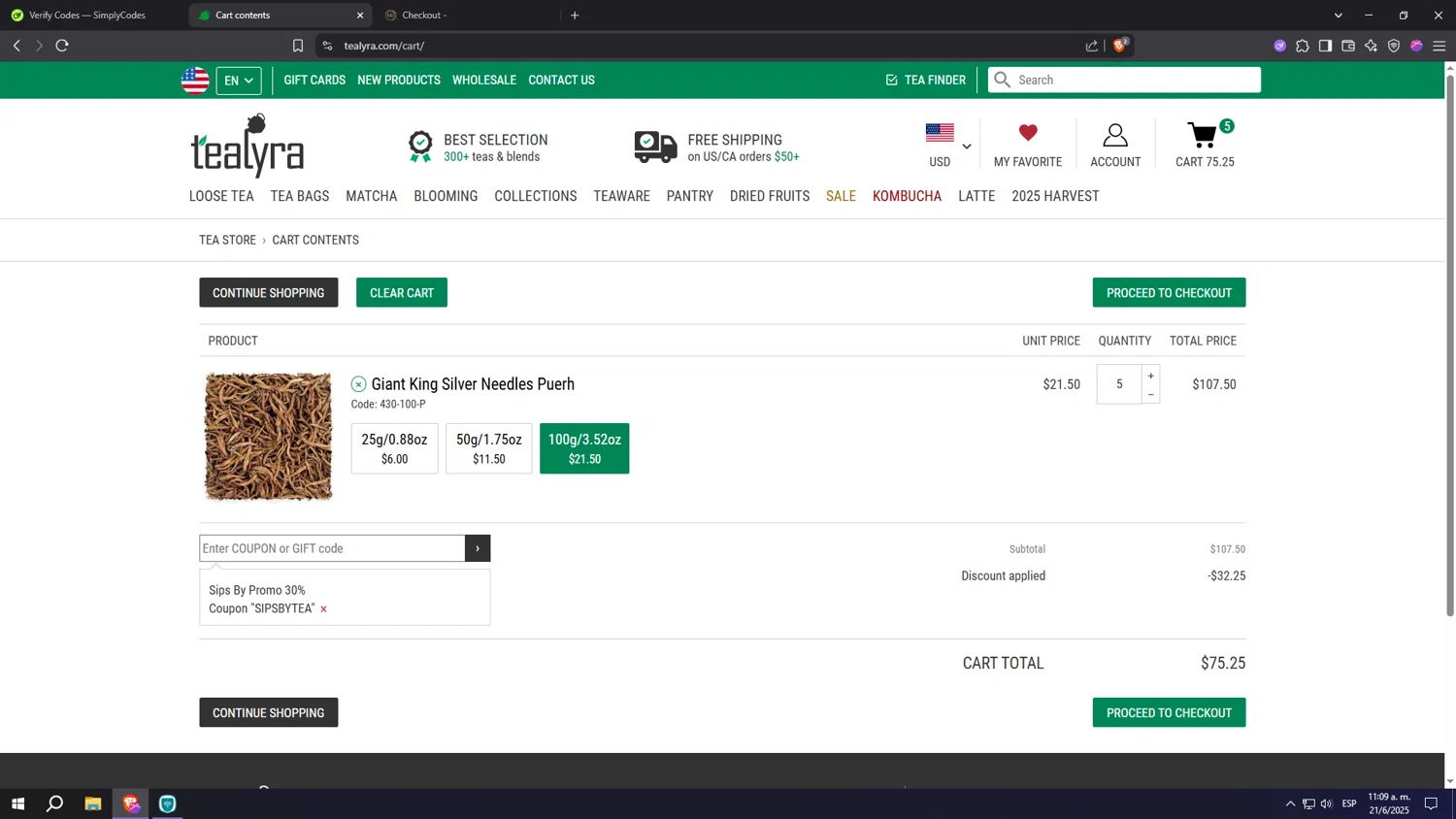This screenshot has height=819, width=1456.
Task: Open Gift Cards page
Action: point(314,81)
